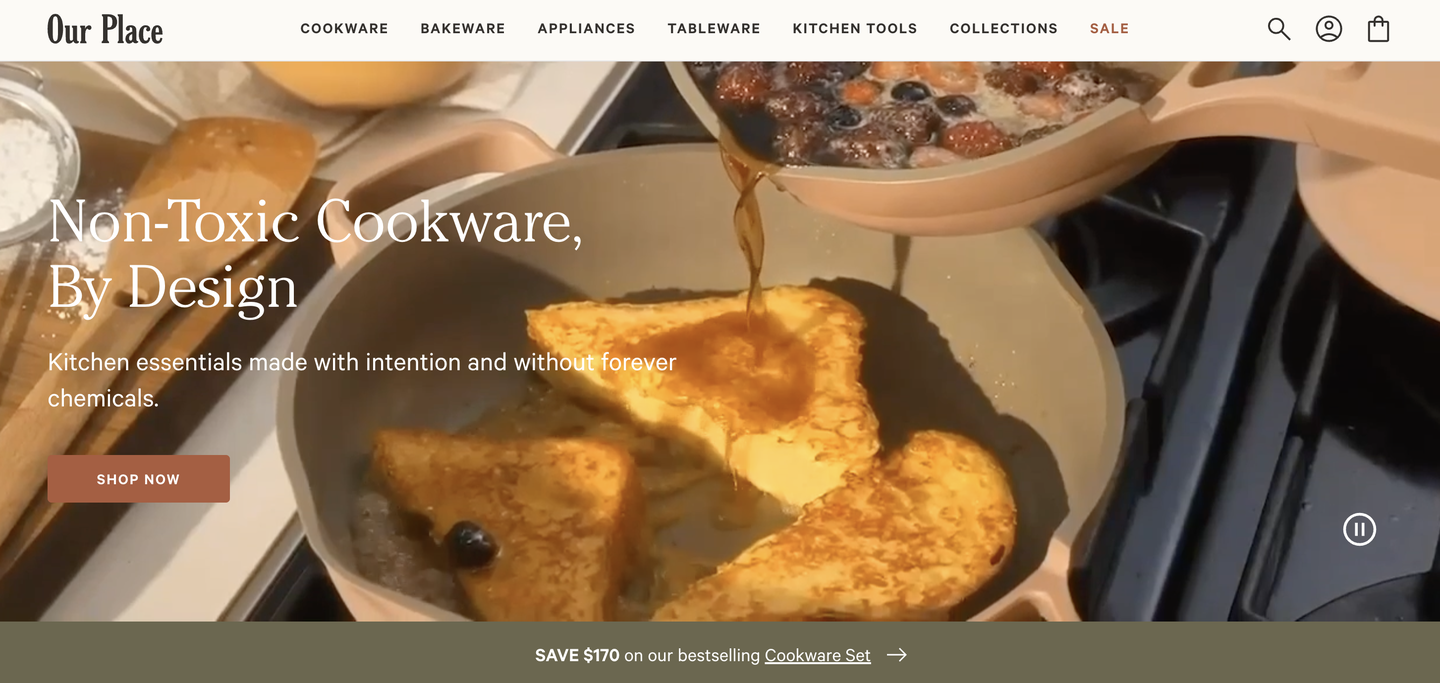Pause the hero background video
1440x683 pixels.
point(1359,529)
